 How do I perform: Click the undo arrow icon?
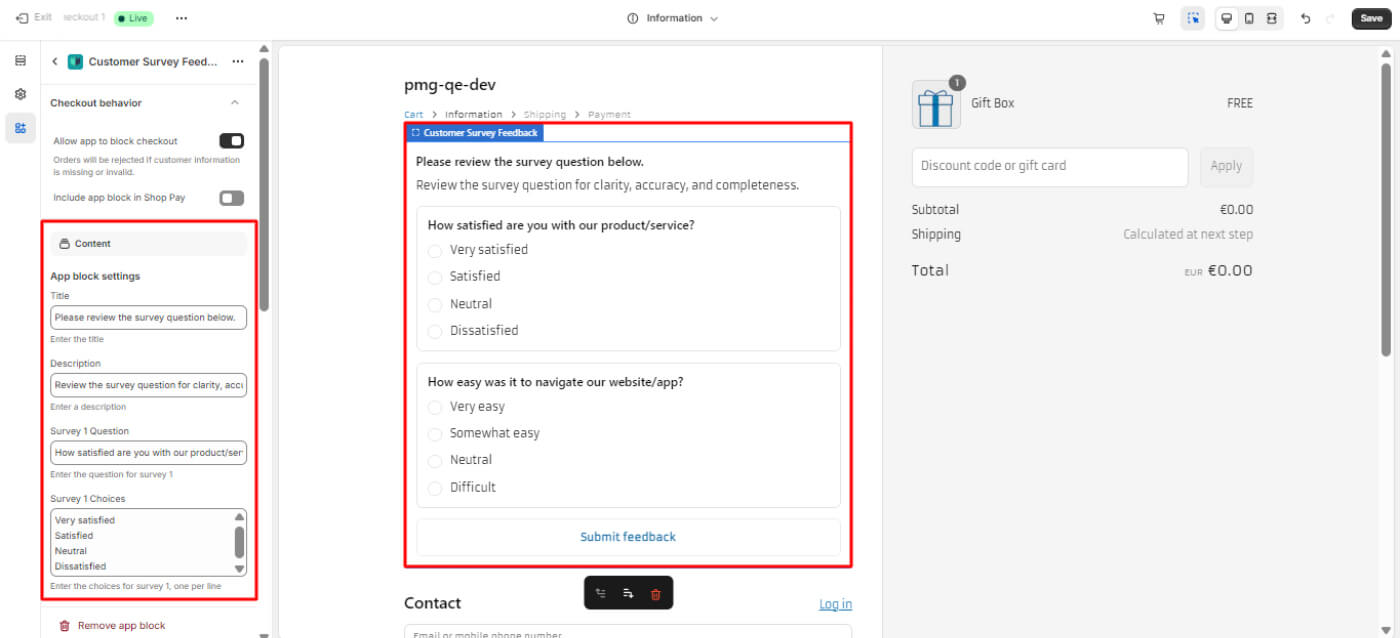(1305, 18)
